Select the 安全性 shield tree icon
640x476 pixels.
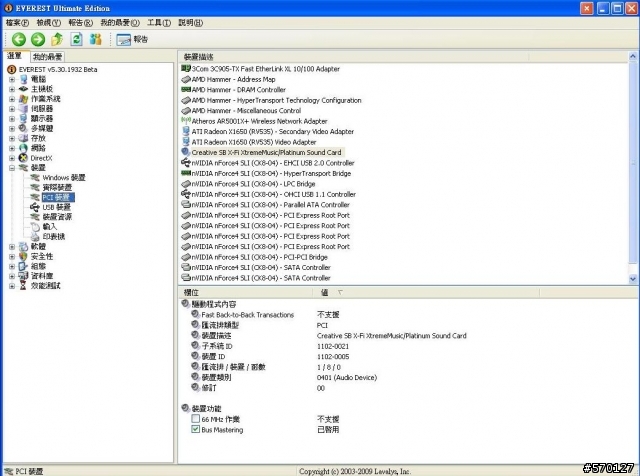click(x=23, y=256)
